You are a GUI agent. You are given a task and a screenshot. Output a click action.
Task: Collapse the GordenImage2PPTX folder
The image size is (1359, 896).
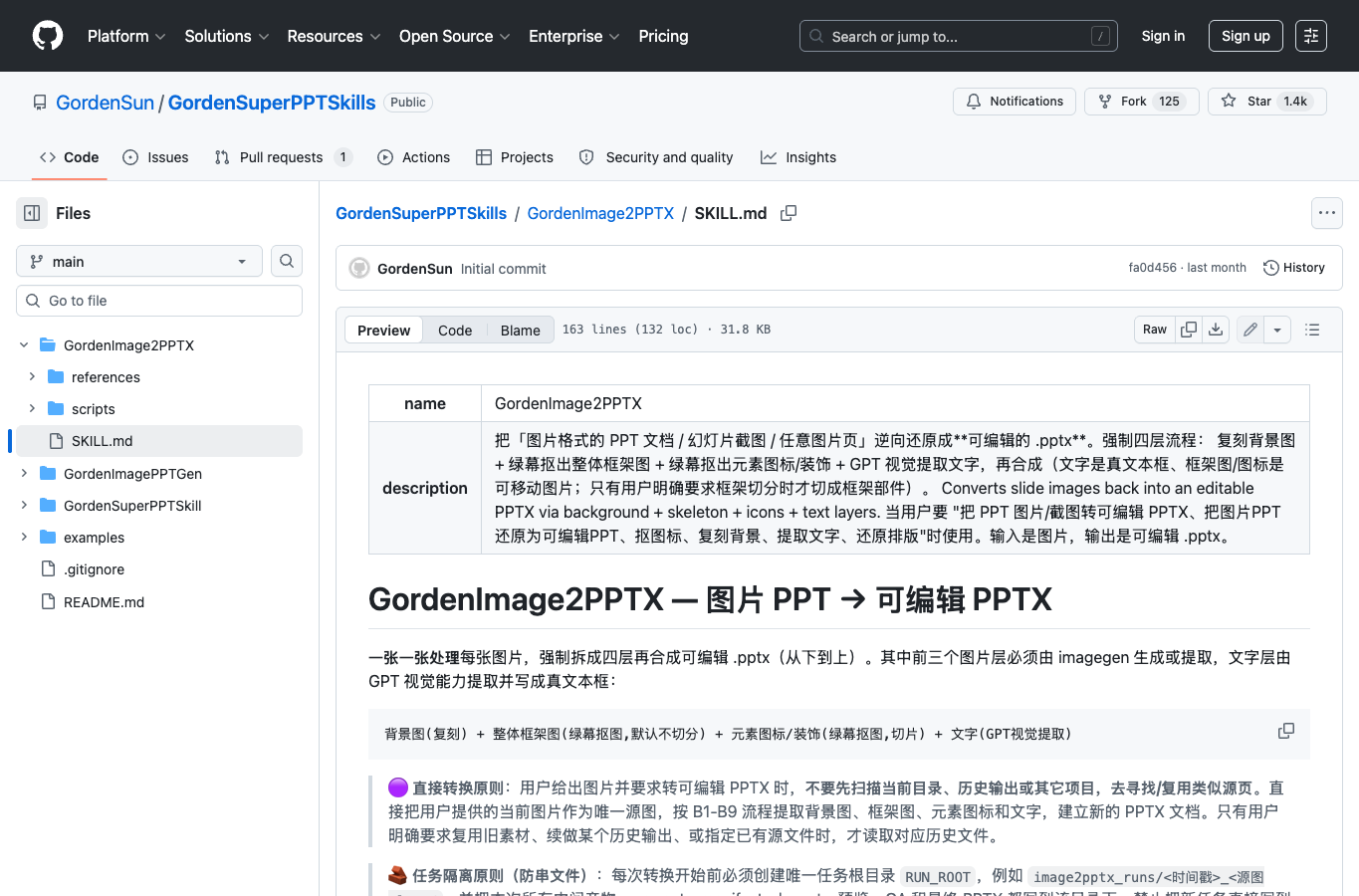tap(24, 345)
